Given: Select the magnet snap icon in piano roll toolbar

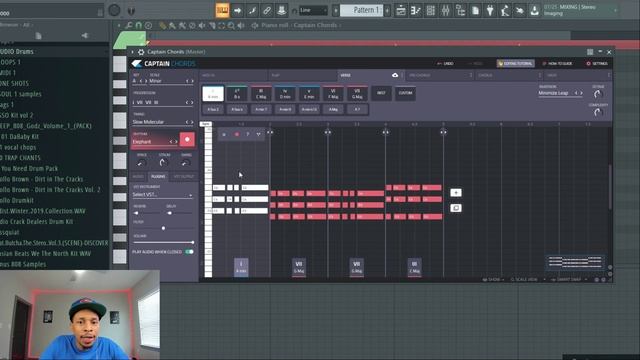Looking at the screenshot, I should (138, 25).
